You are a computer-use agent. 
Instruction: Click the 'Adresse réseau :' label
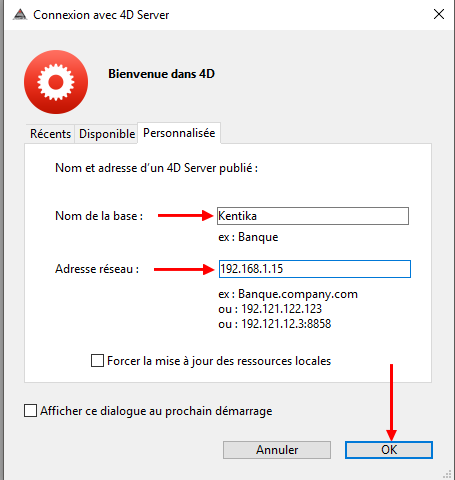click(x=97, y=269)
